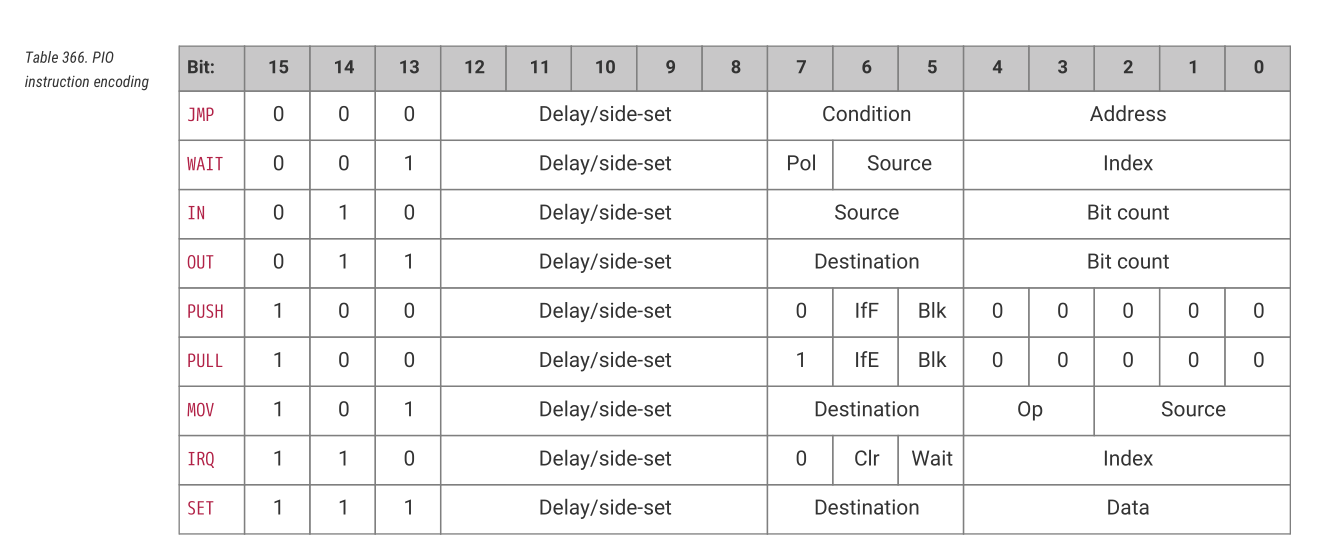The image size is (1325, 552).
Task: Click the "Table 366. PIO instruction encoding" caption
Action: (x=86, y=69)
